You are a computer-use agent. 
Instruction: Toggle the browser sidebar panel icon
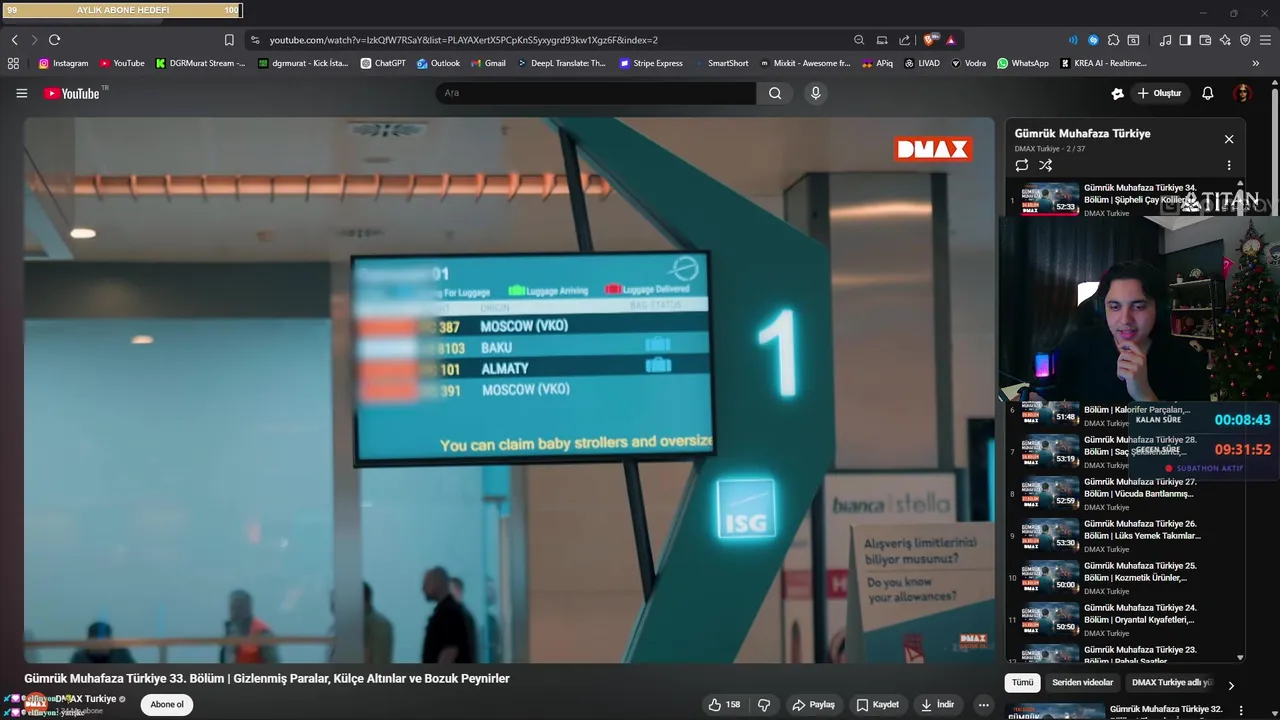(x=1185, y=40)
